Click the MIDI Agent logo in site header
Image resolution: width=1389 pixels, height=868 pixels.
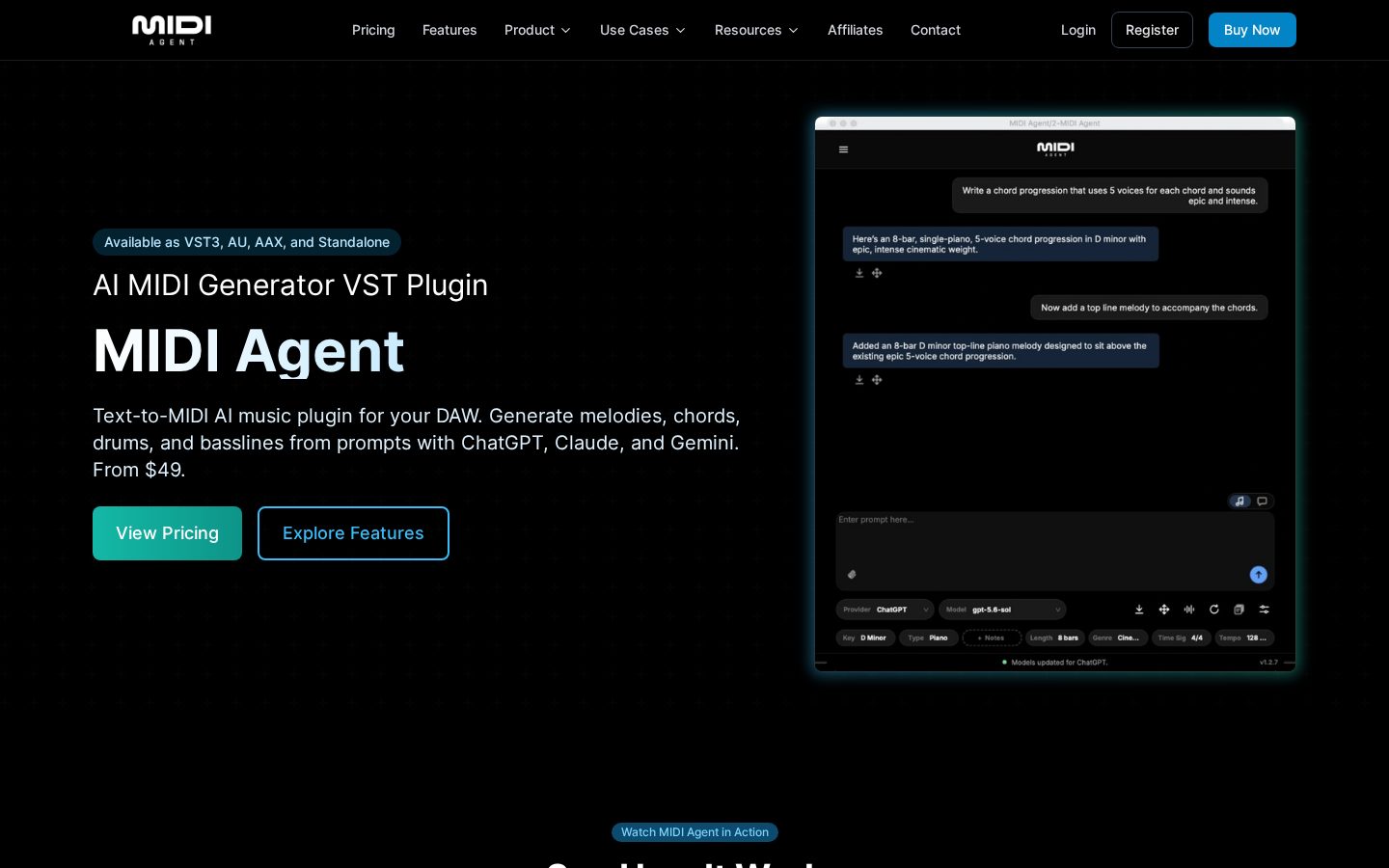tap(172, 30)
